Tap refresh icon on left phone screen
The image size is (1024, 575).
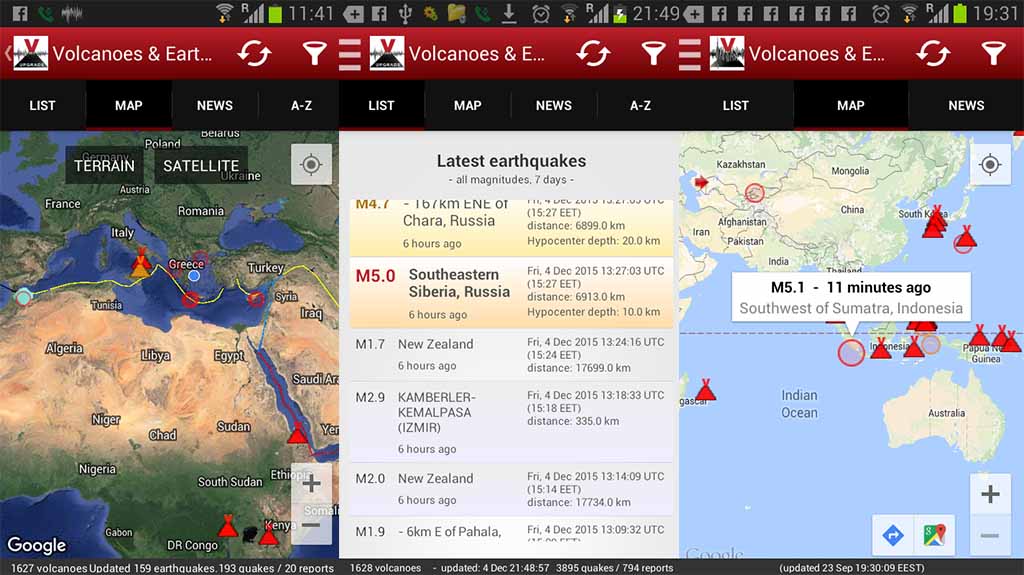[254, 54]
